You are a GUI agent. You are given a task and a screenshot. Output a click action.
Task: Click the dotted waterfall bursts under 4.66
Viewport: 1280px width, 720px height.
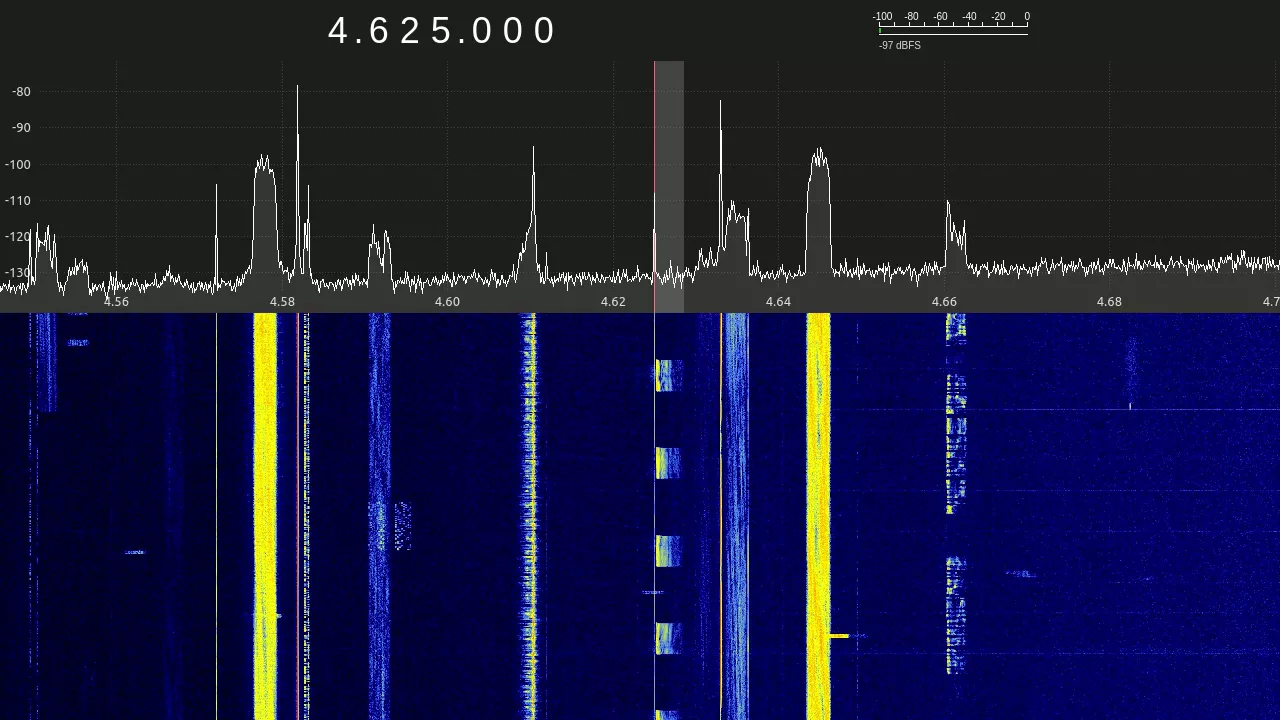pos(956,493)
